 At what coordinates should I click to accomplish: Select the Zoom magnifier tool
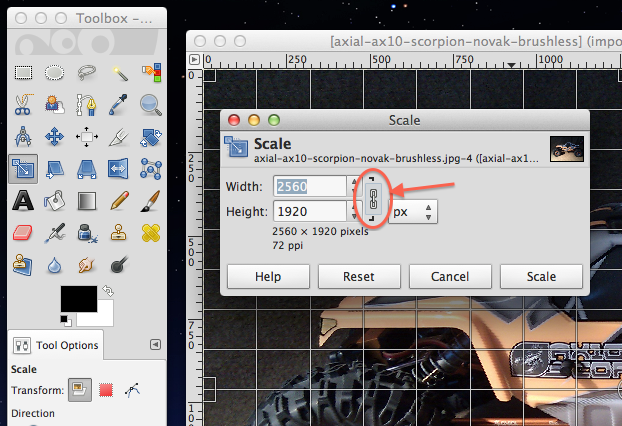click(151, 104)
